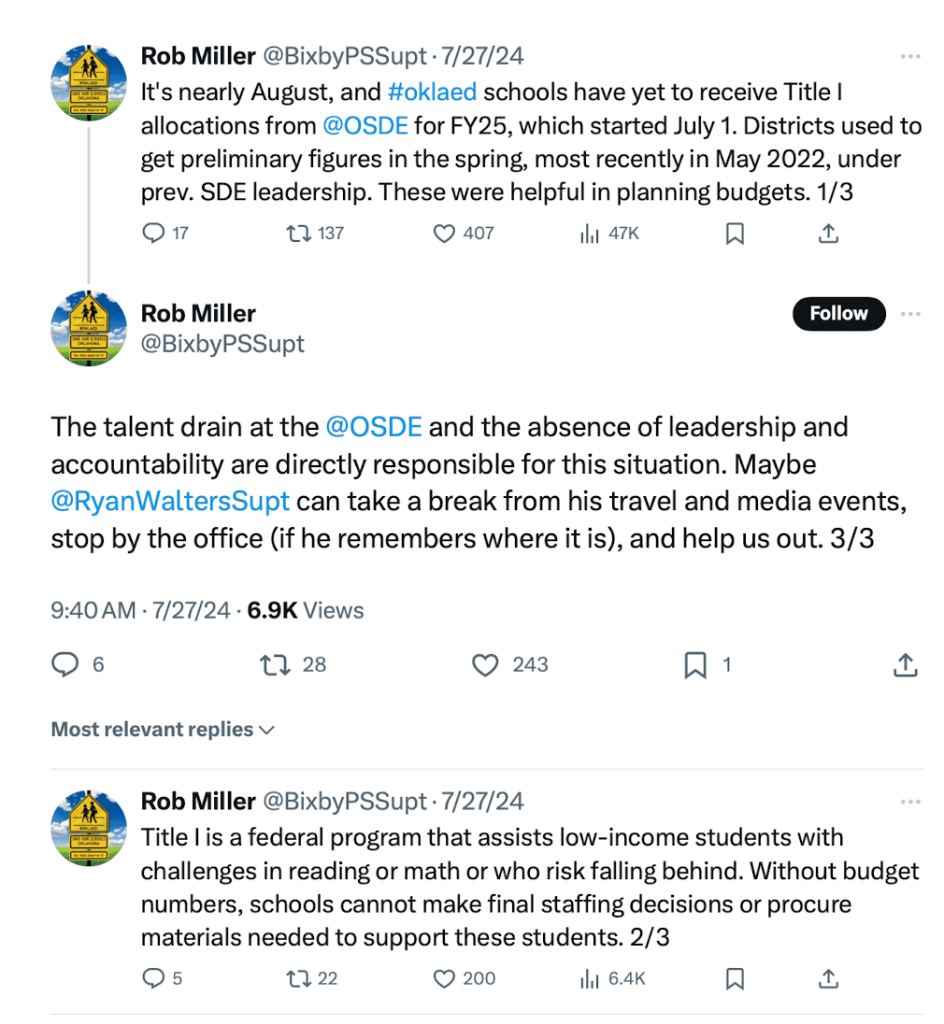Open the three-dot menu on the 2/3 reply
This screenshot has height=1024, width=944.
pos(909,801)
